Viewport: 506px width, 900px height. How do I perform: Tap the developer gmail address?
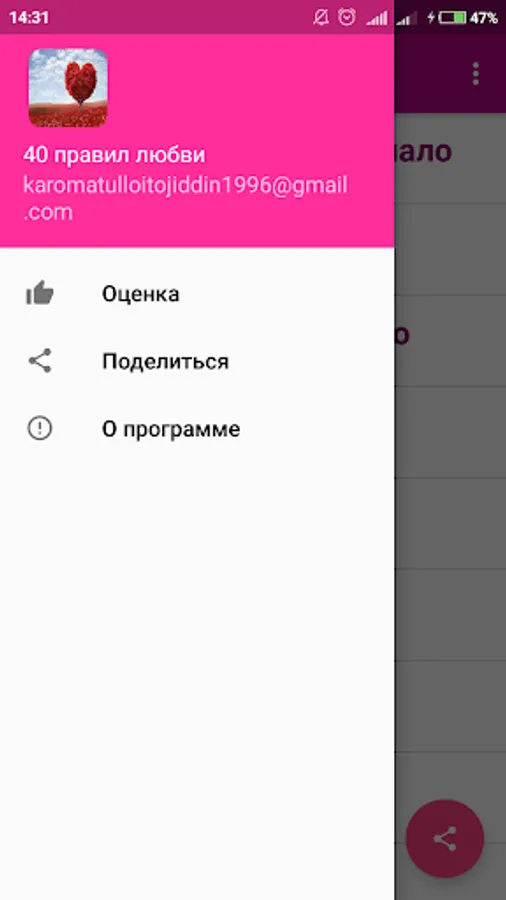pyautogui.click(x=185, y=199)
